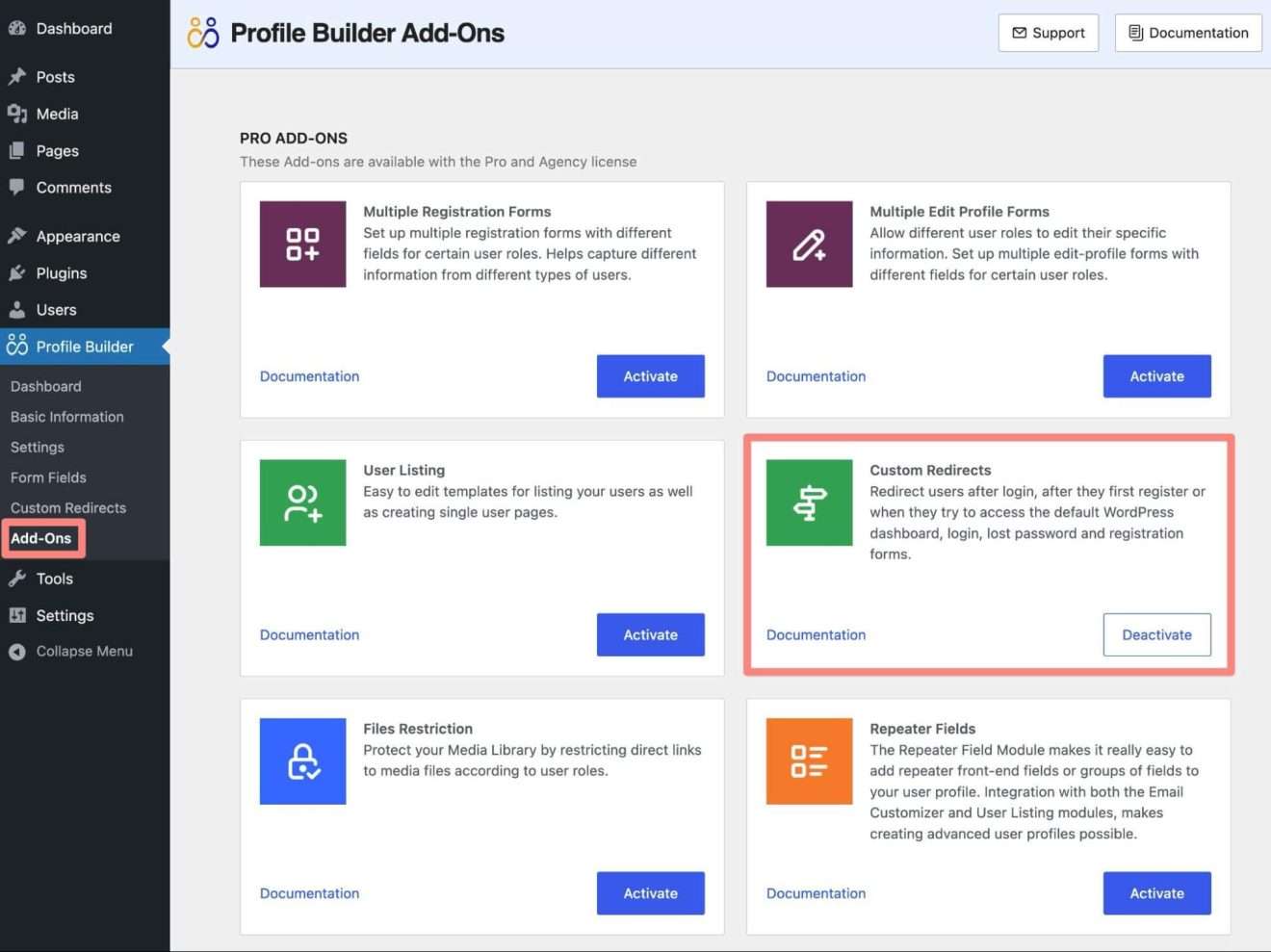Open Documentation link for Custom Redirects card
Image resolution: width=1271 pixels, height=952 pixels.
pos(816,635)
